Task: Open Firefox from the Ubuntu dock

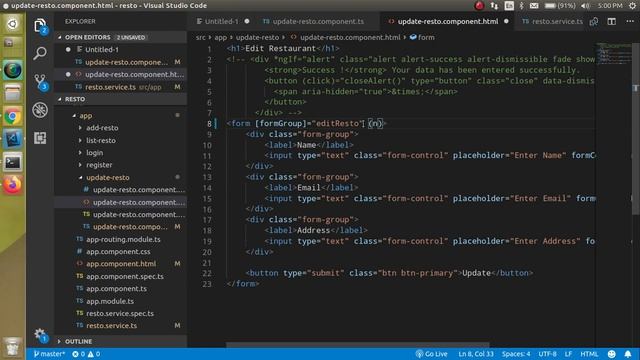Action: (x=13, y=185)
